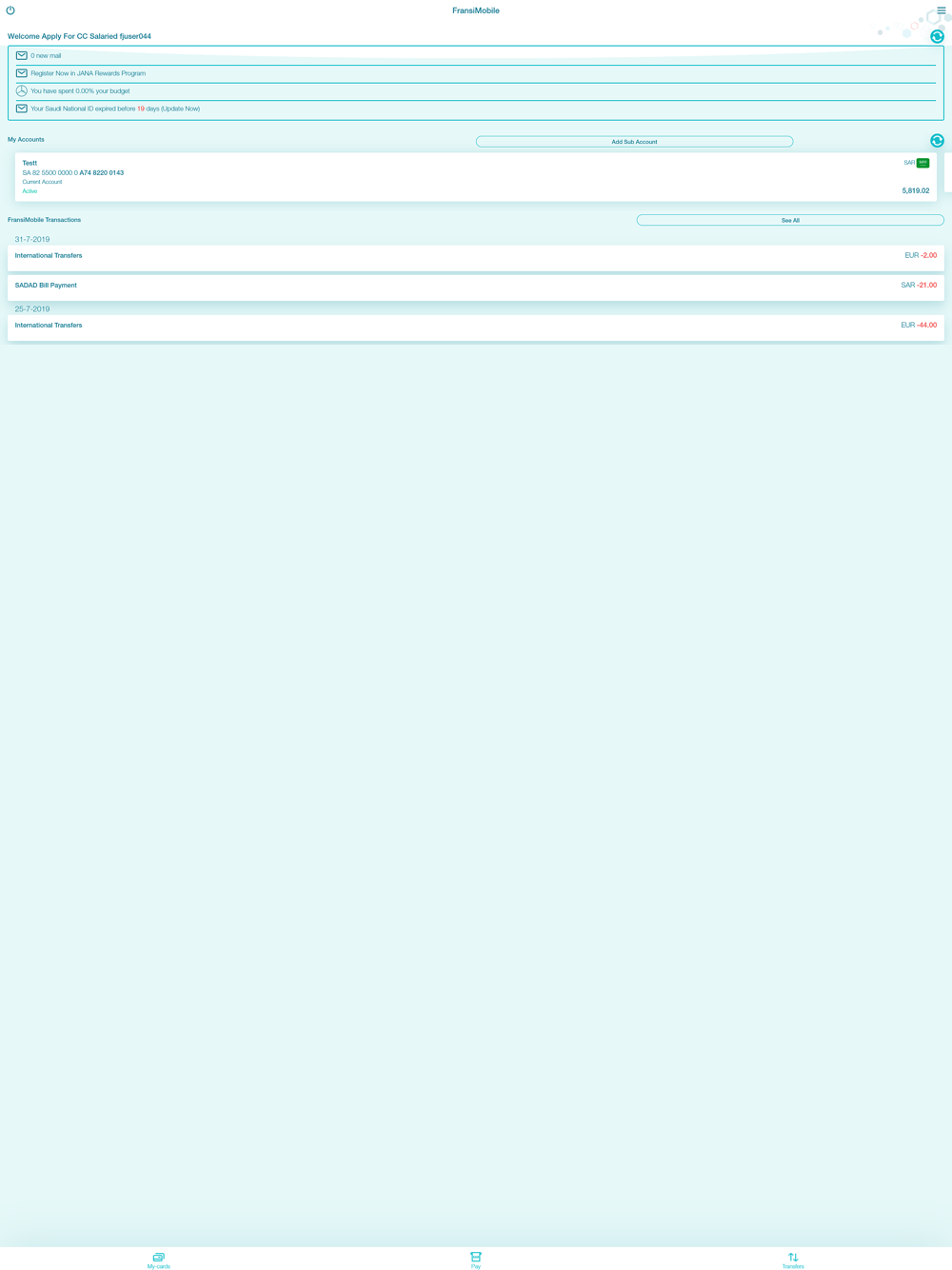
Task: Tap the FransiMobile title
Action: tap(476, 10)
